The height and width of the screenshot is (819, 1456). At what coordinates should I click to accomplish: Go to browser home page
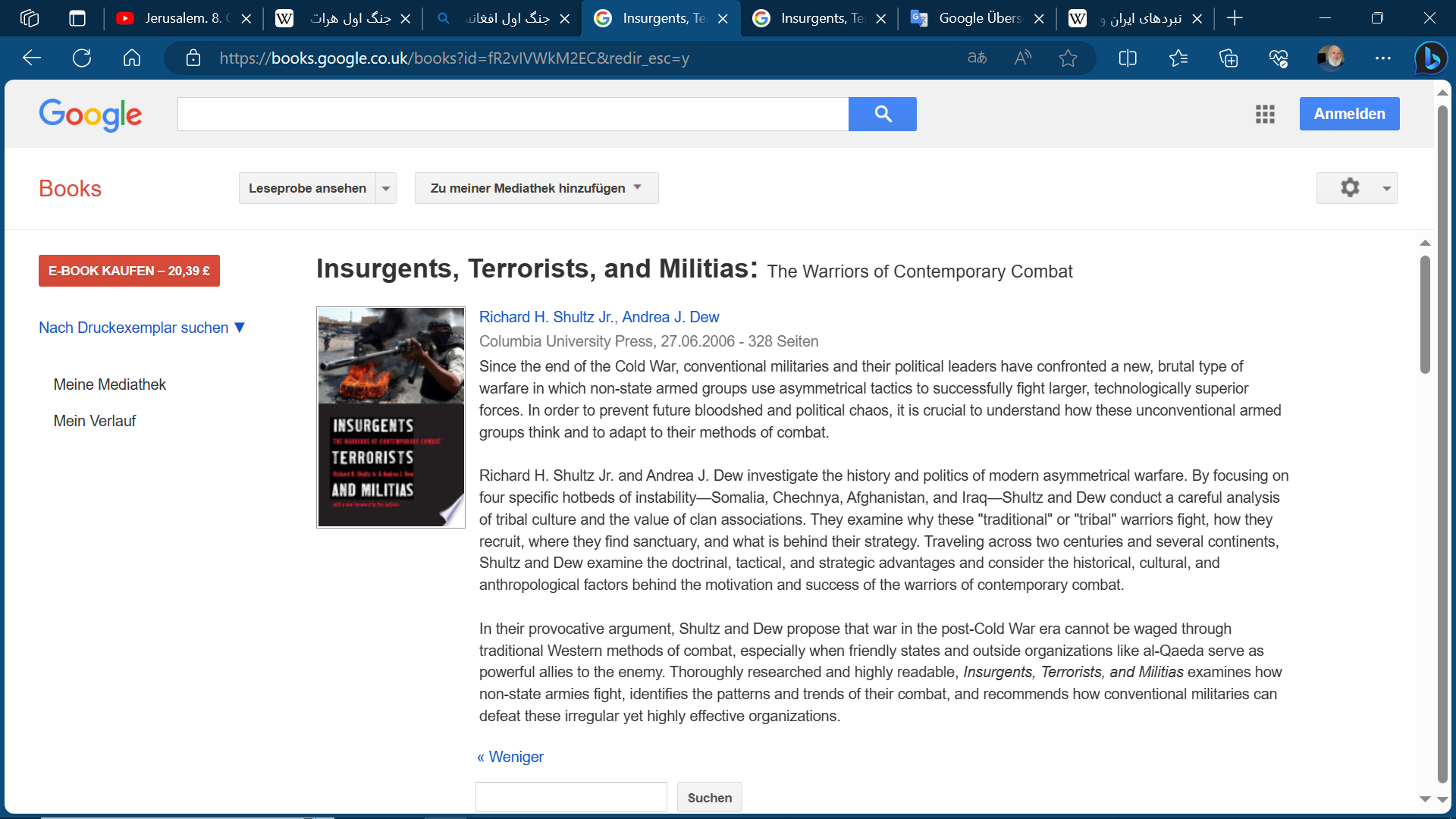[x=132, y=58]
